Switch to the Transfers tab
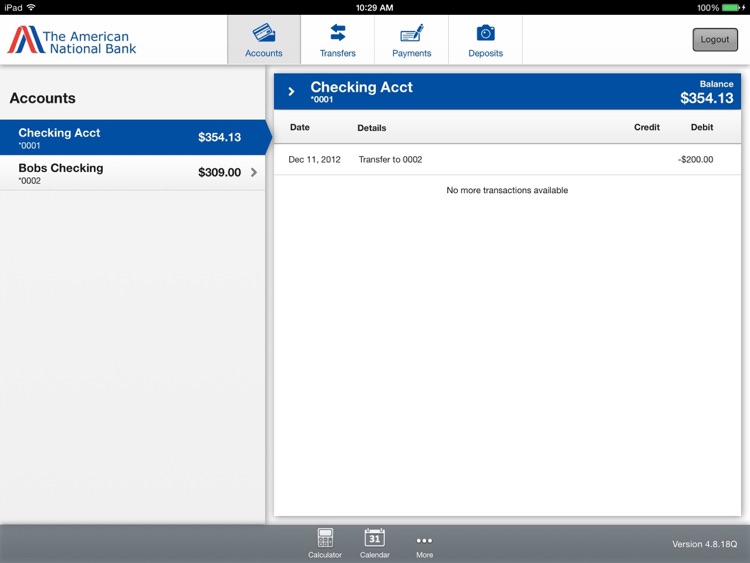Screen dimensions: 750x563 [x=338, y=40]
